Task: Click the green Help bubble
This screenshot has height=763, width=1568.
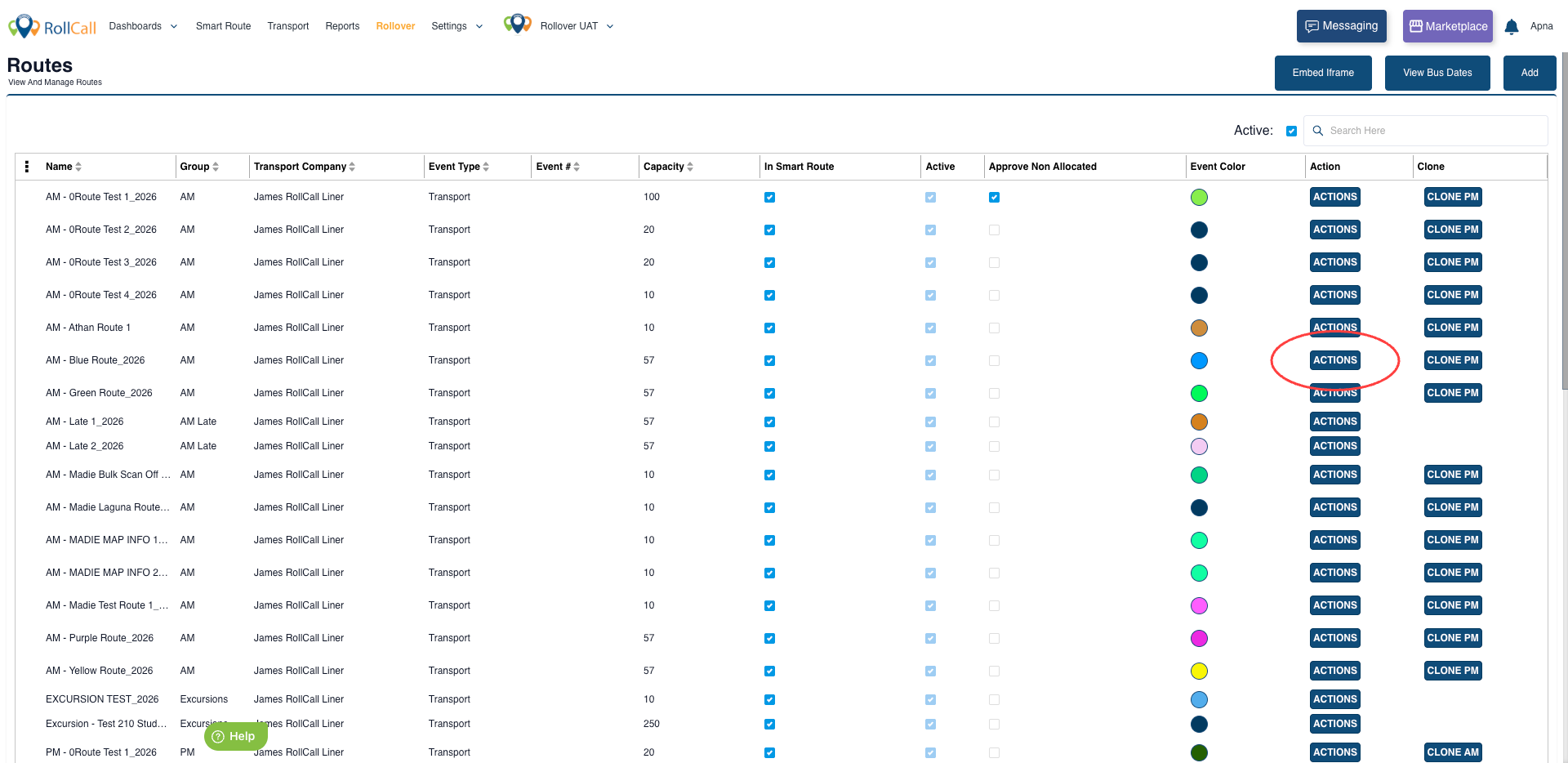Action: (x=234, y=736)
